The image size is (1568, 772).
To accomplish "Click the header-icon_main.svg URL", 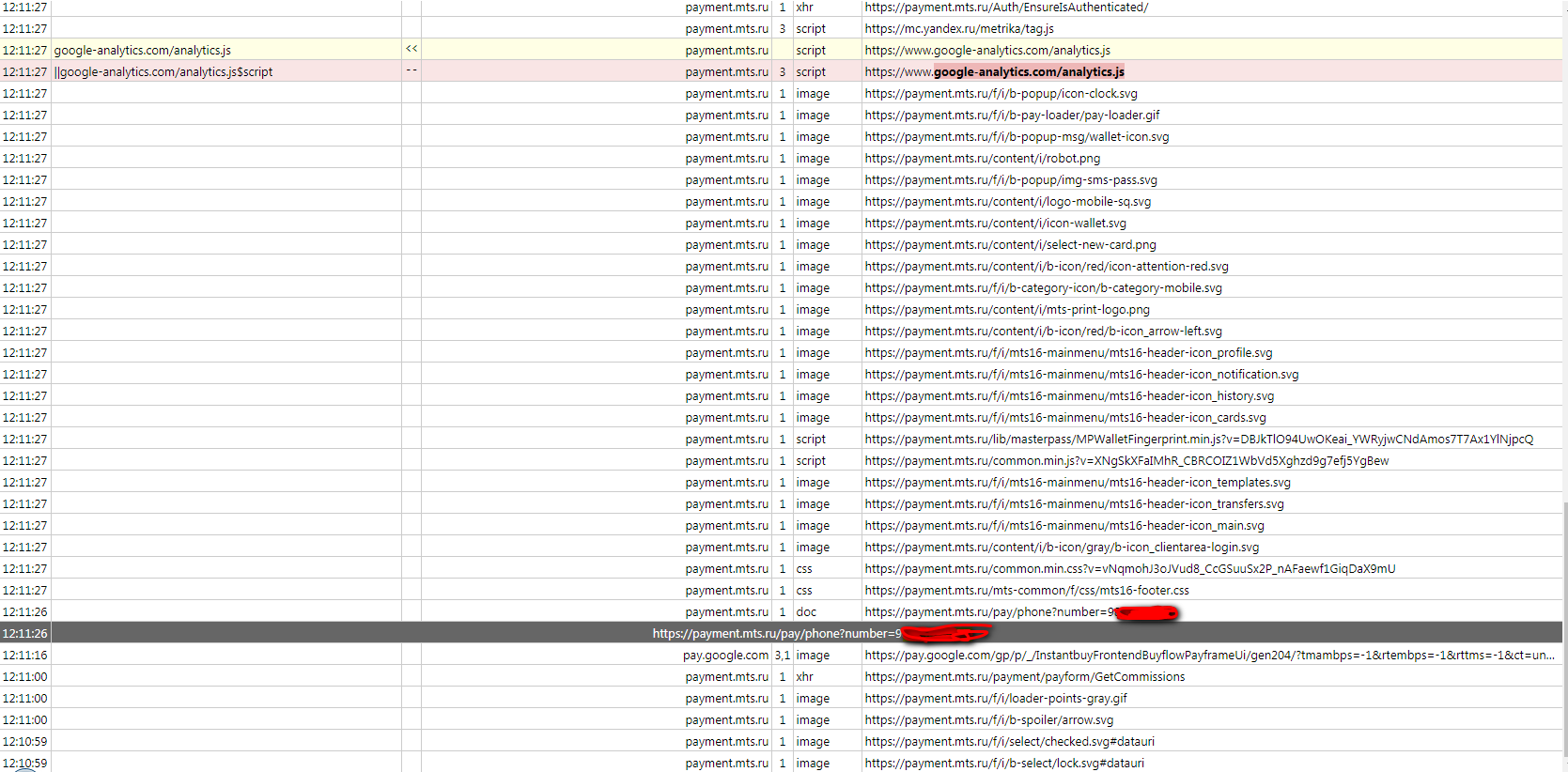I will tap(1064, 526).
